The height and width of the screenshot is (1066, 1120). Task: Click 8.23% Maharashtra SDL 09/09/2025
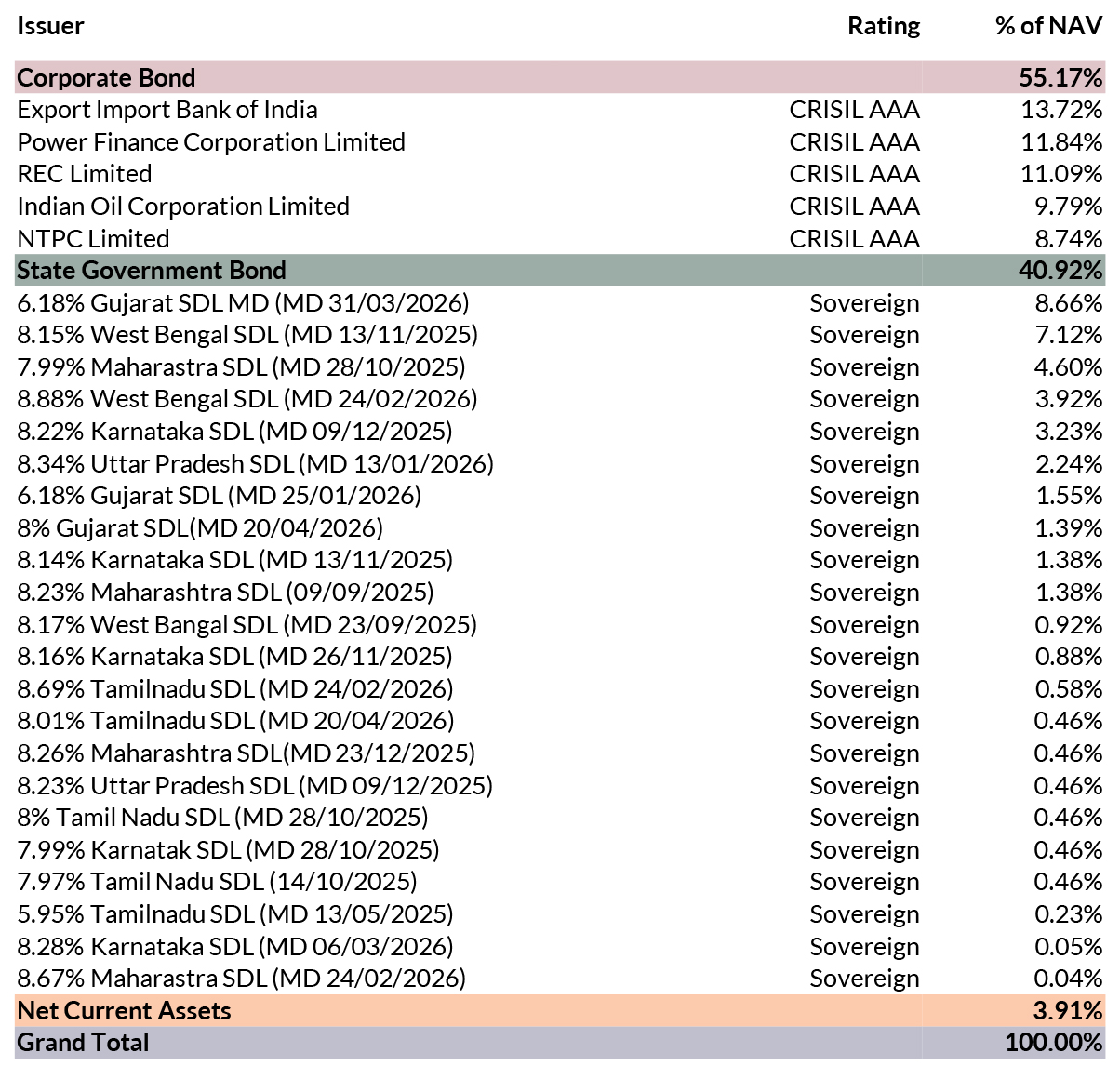click(x=225, y=593)
